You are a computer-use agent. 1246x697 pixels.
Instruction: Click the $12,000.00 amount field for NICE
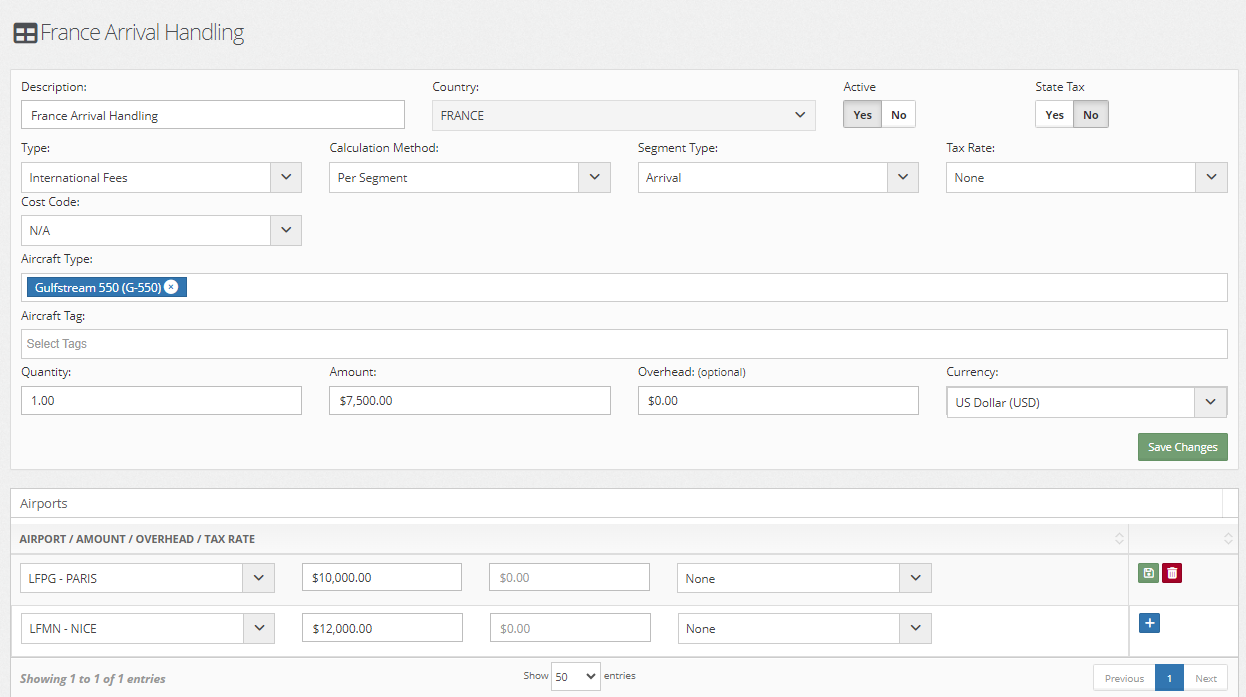(382, 628)
